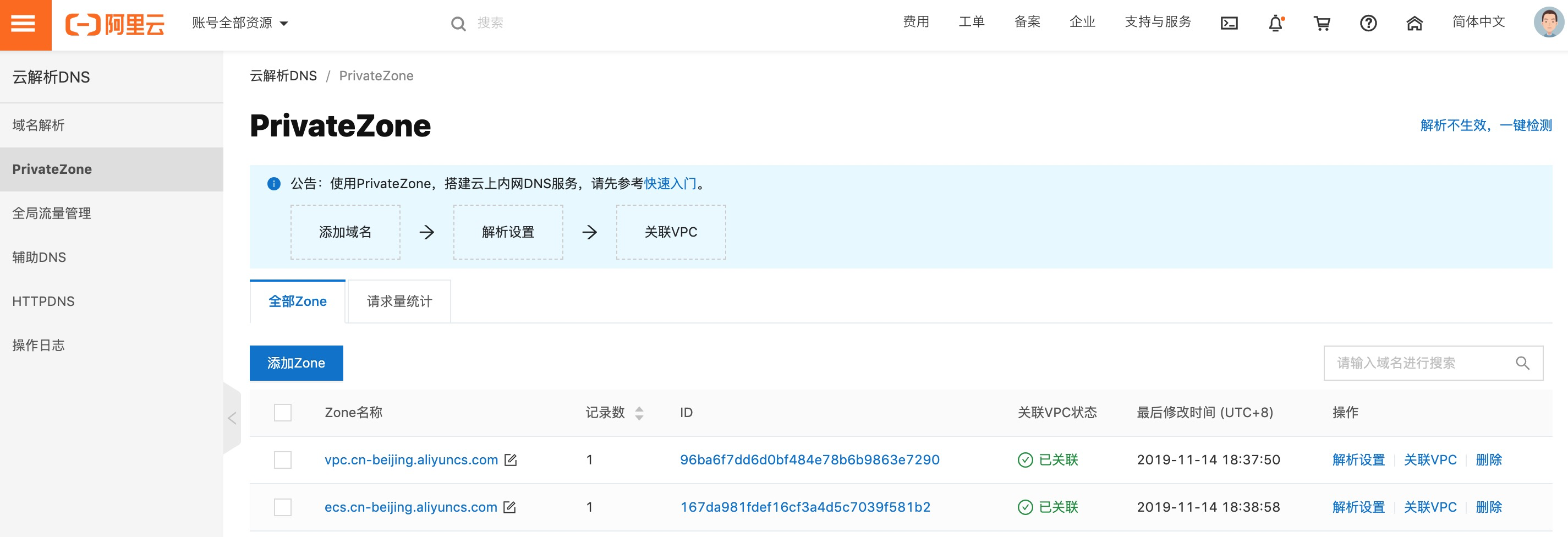
Task: Collapse the left sidebar with arrow handle
Action: pyautogui.click(x=232, y=418)
